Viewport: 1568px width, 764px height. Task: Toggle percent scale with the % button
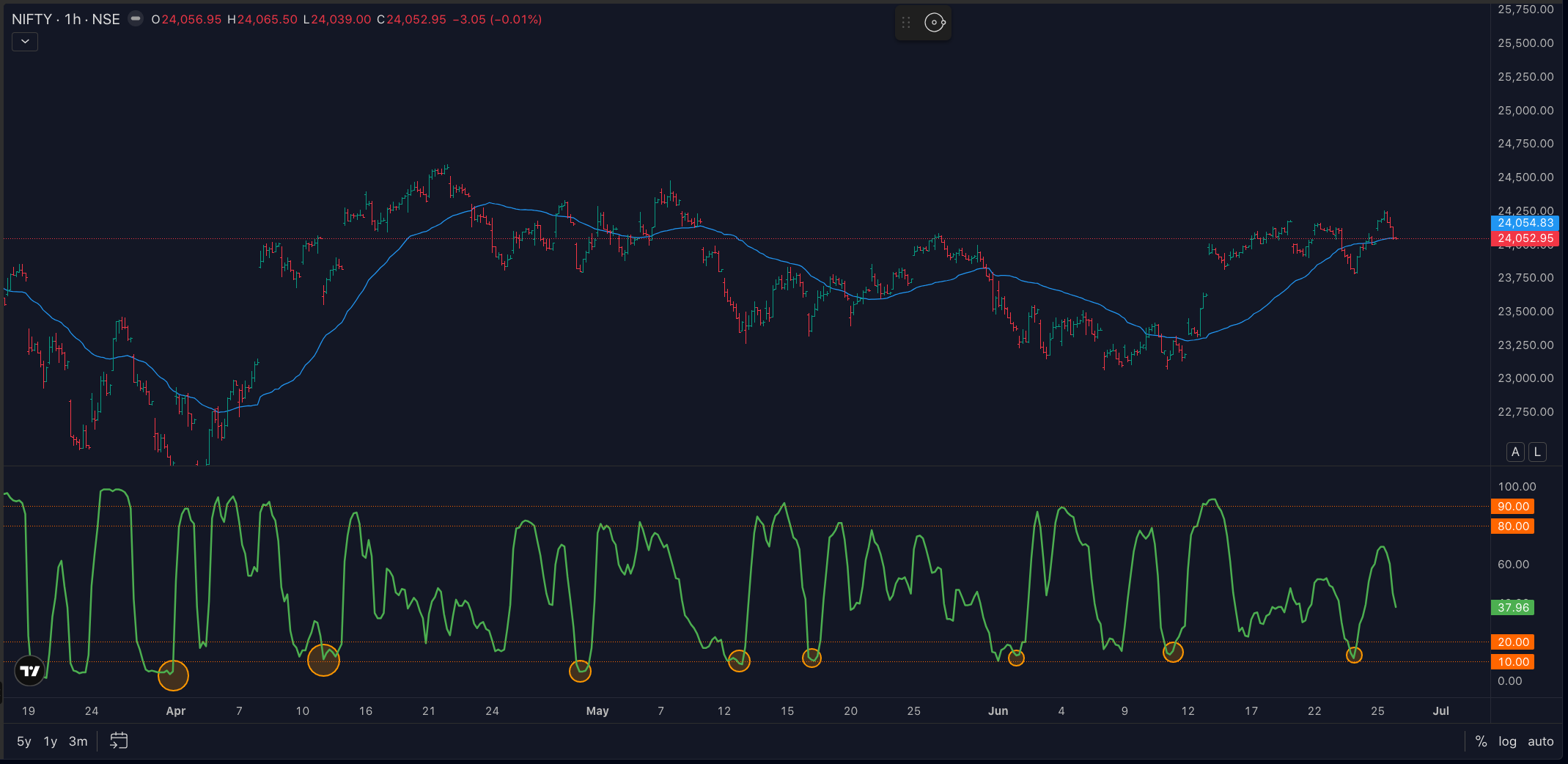pos(1481,741)
